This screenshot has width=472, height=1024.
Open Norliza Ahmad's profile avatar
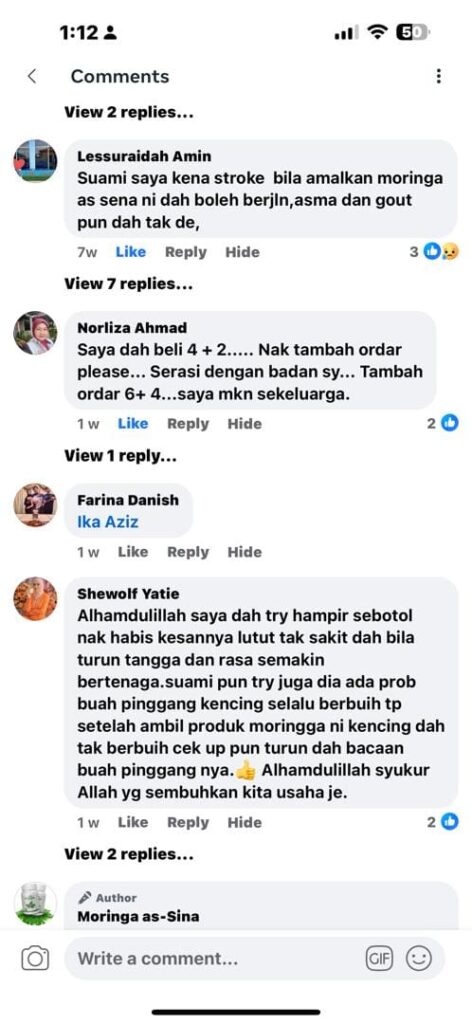35,332
